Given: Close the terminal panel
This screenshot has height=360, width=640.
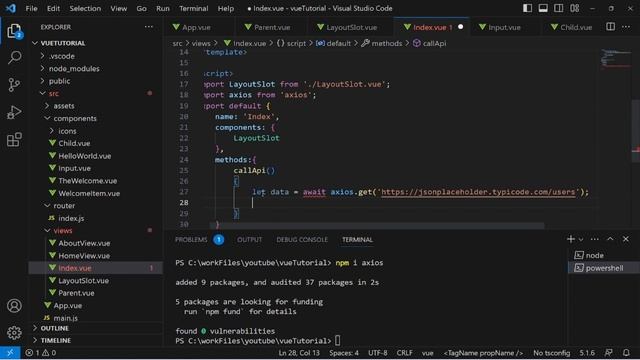Looking at the screenshot, I should pos(626,239).
